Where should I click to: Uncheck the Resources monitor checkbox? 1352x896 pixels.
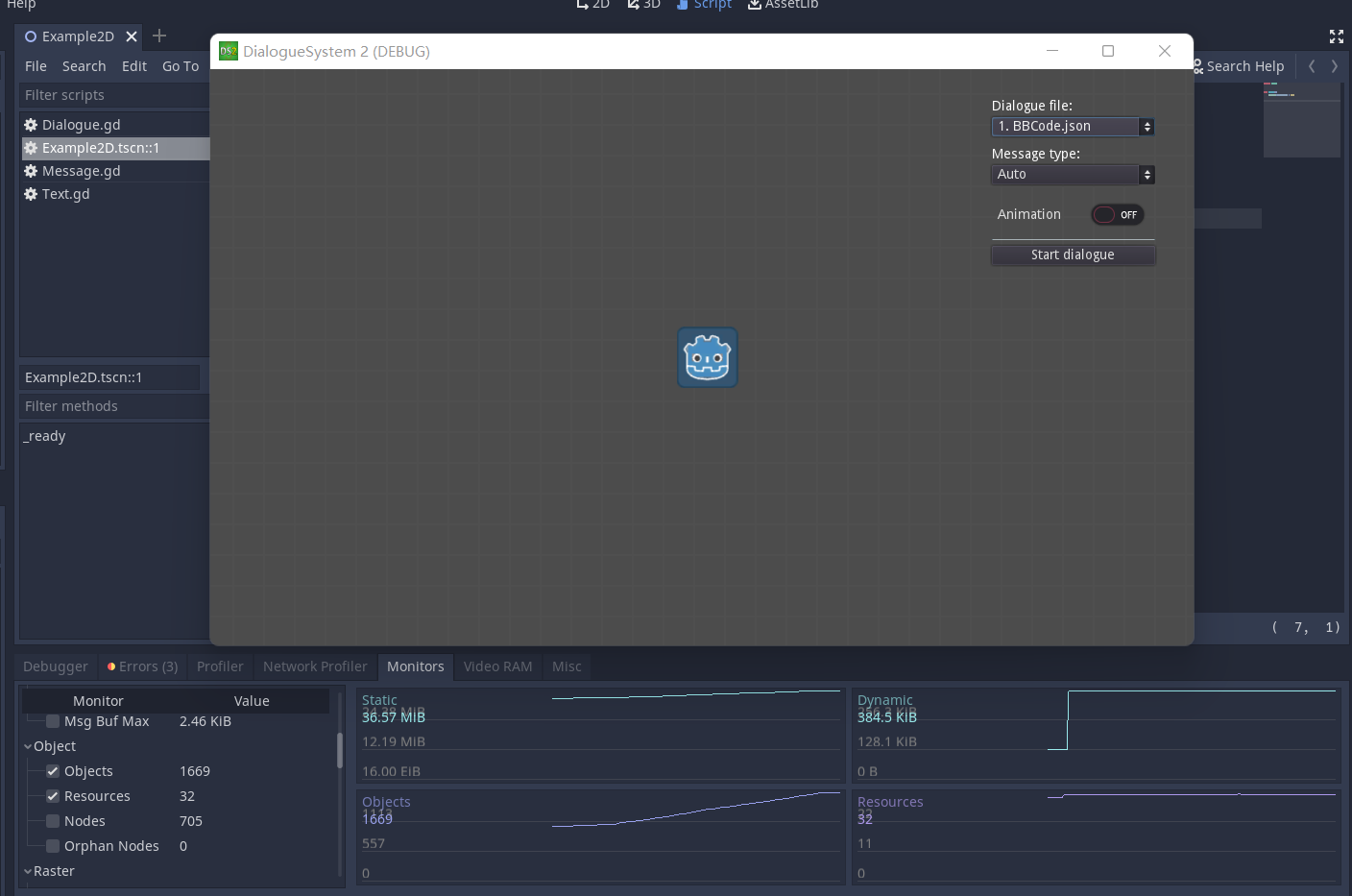[53, 796]
